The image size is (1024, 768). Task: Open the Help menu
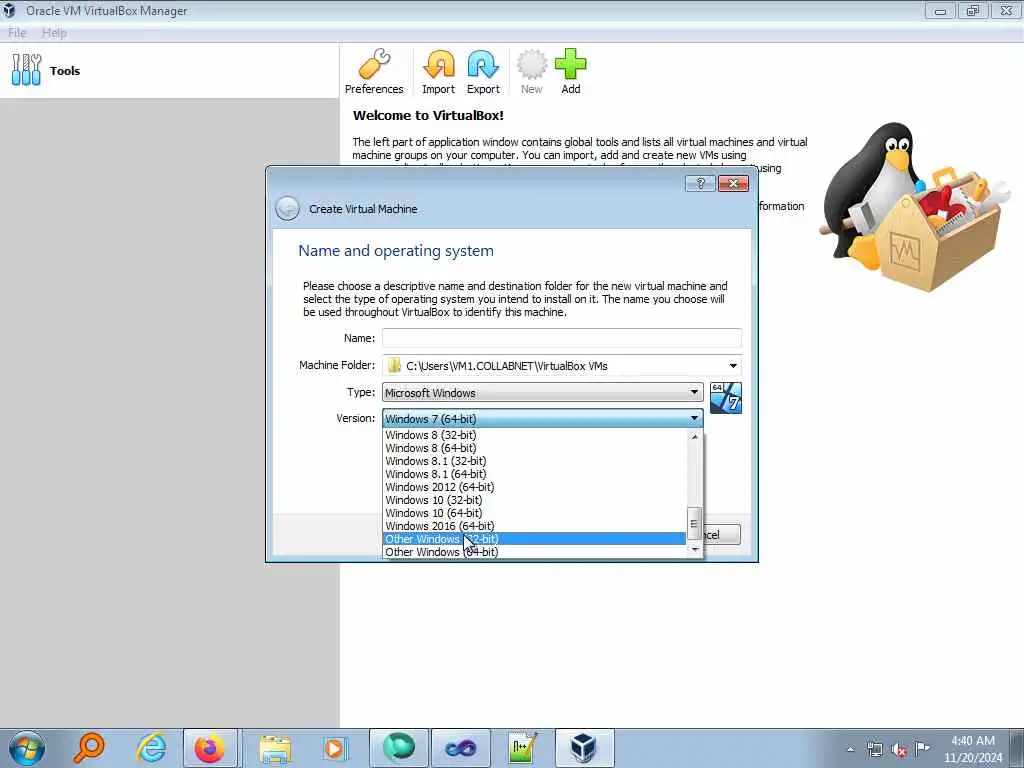click(54, 33)
